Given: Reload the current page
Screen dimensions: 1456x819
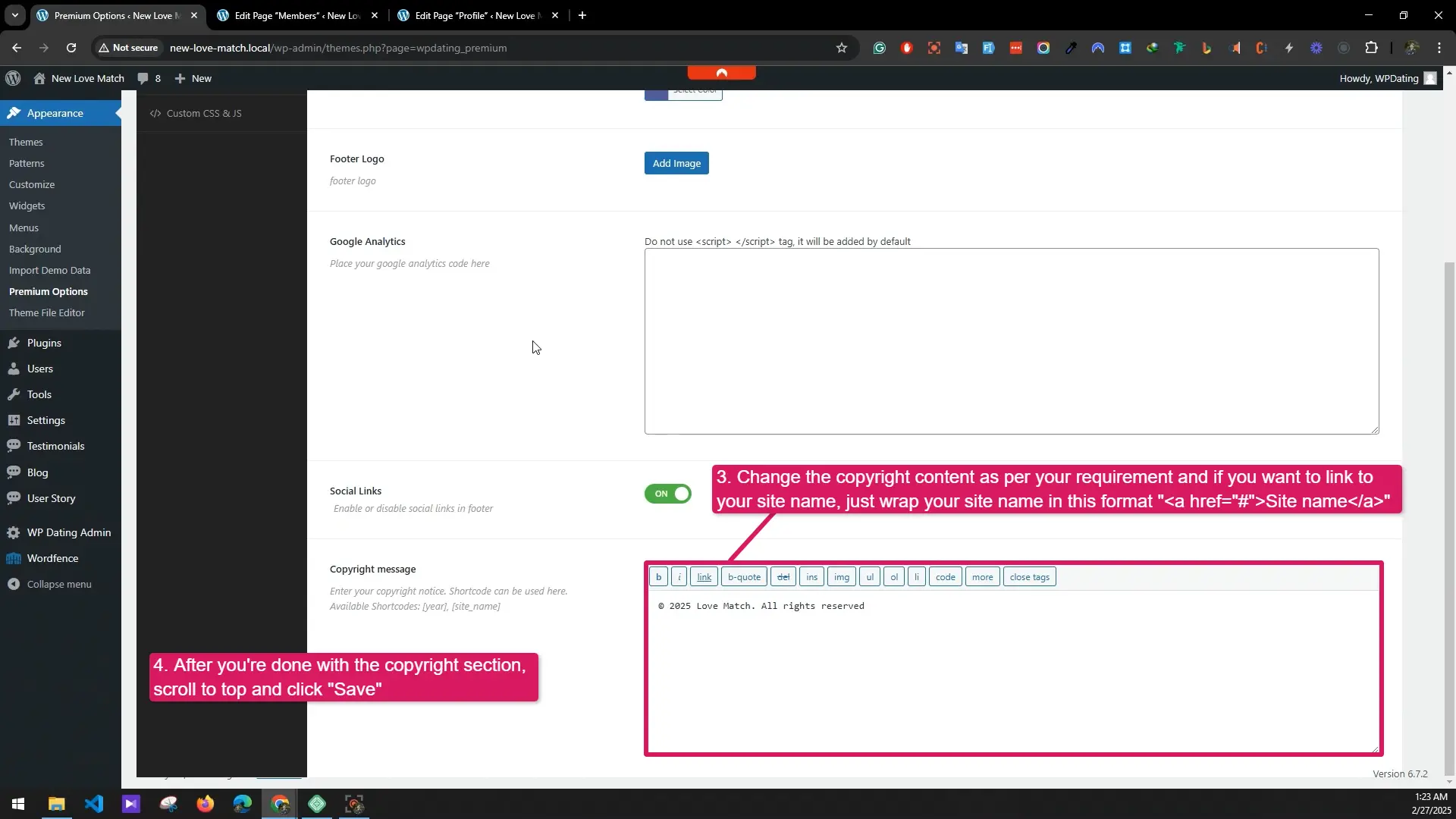Looking at the screenshot, I should coord(71,48).
